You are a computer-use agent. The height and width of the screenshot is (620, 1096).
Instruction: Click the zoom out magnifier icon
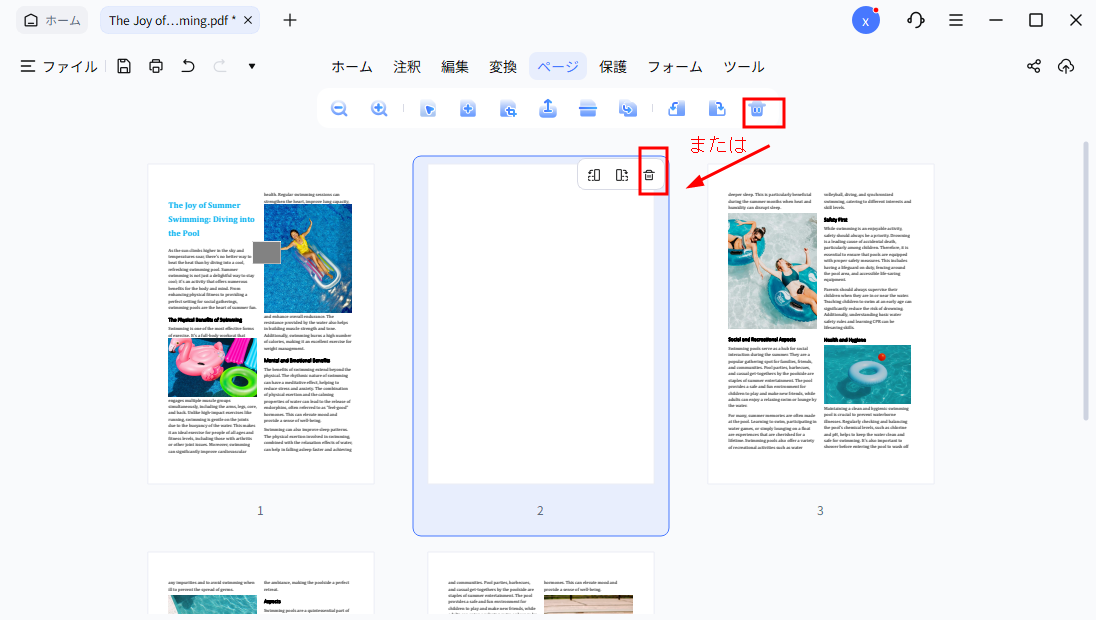[339, 109]
